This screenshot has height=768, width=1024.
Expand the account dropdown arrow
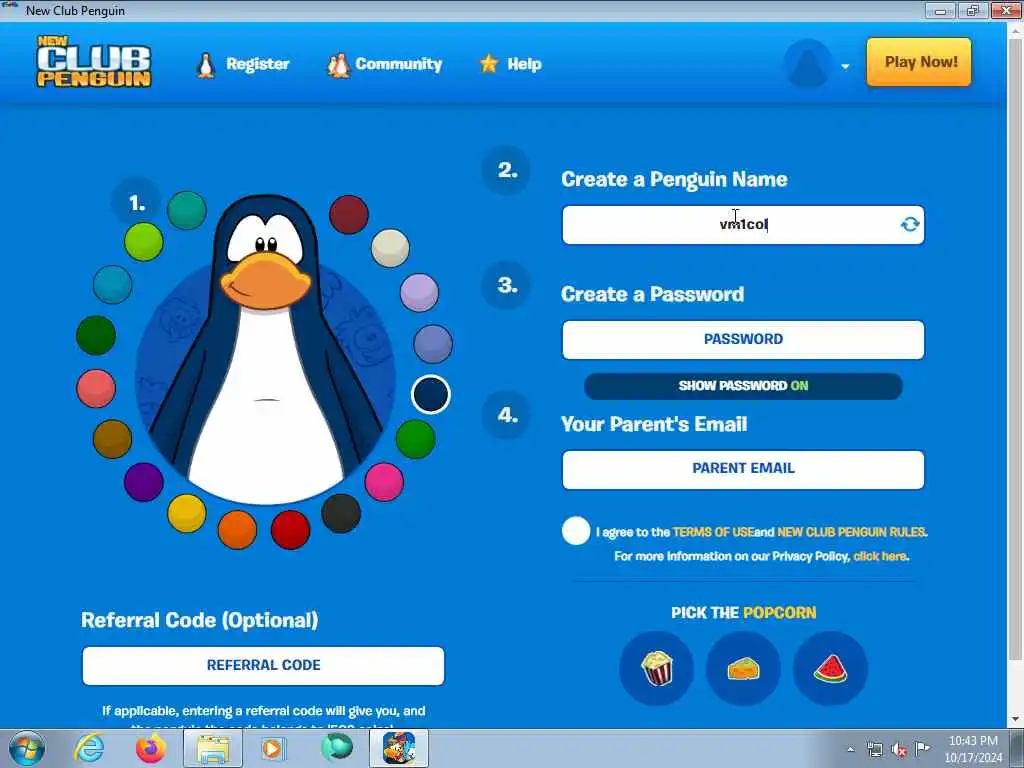(x=845, y=67)
